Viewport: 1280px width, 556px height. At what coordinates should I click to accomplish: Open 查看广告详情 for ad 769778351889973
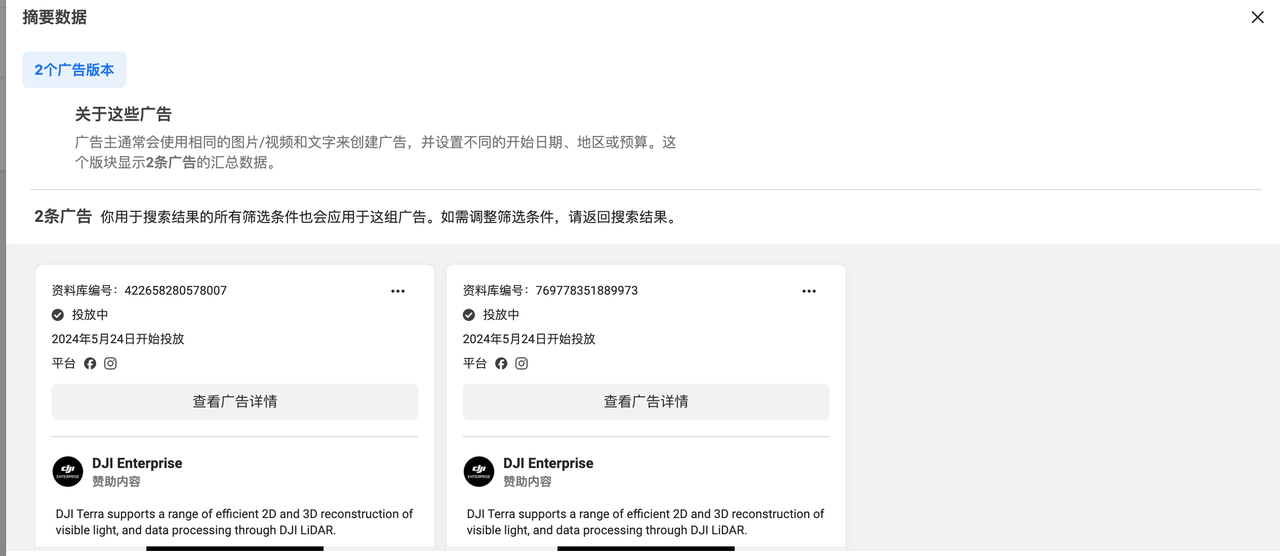(646, 402)
